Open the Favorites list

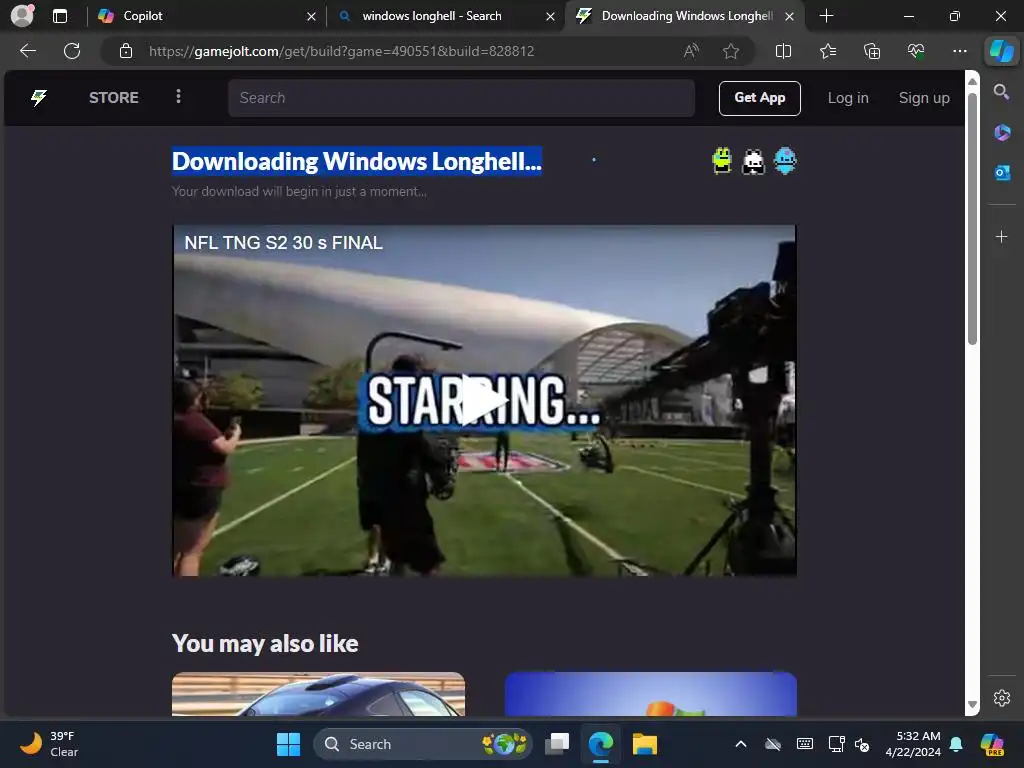827,51
